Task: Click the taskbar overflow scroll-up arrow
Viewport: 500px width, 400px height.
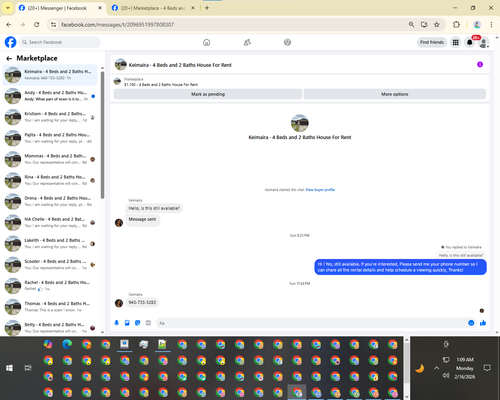Action: click(407, 340)
